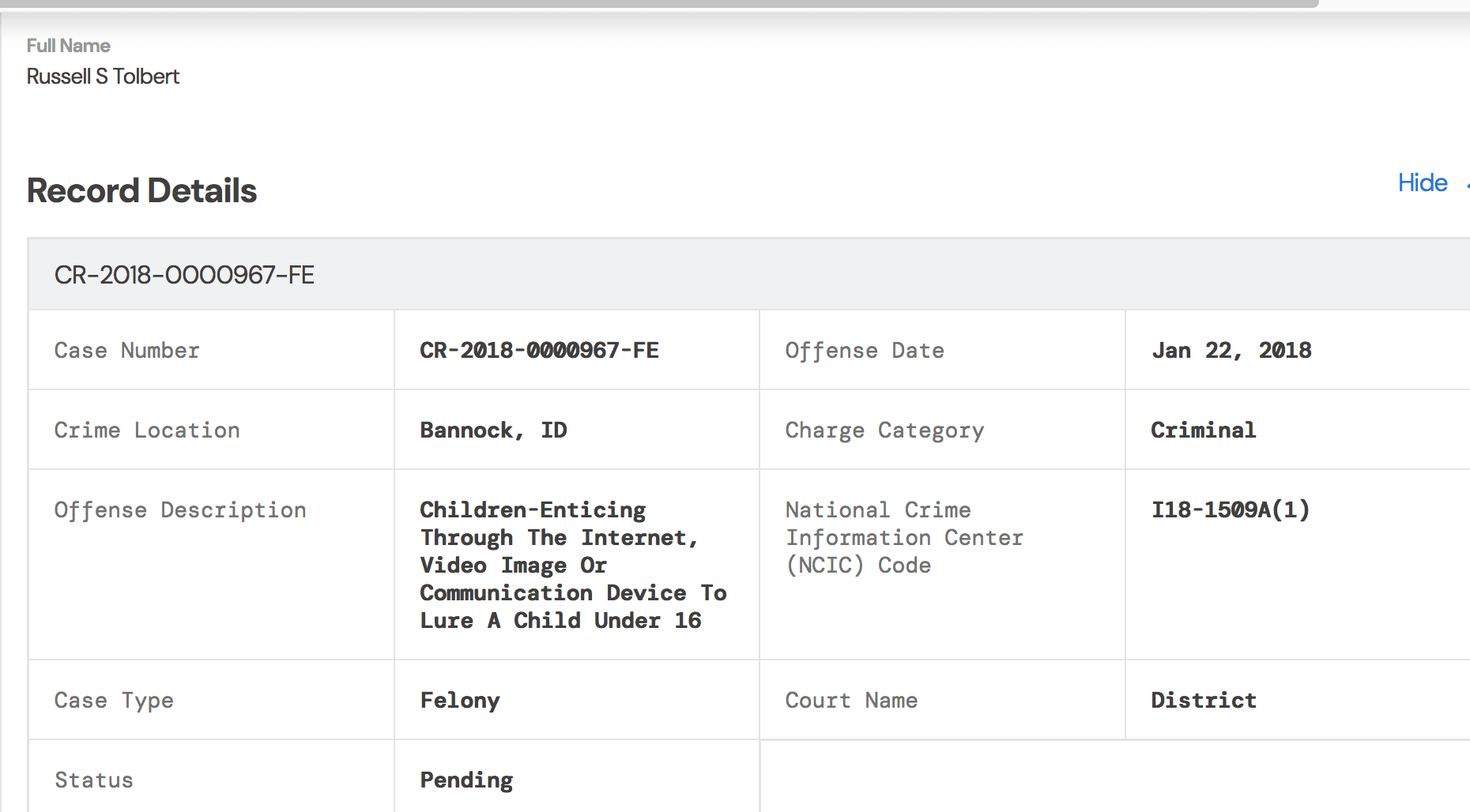This screenshot has height=812, width=1470.
Task: Click the Hide link in Record Details
Action: tap(1422, 183)
